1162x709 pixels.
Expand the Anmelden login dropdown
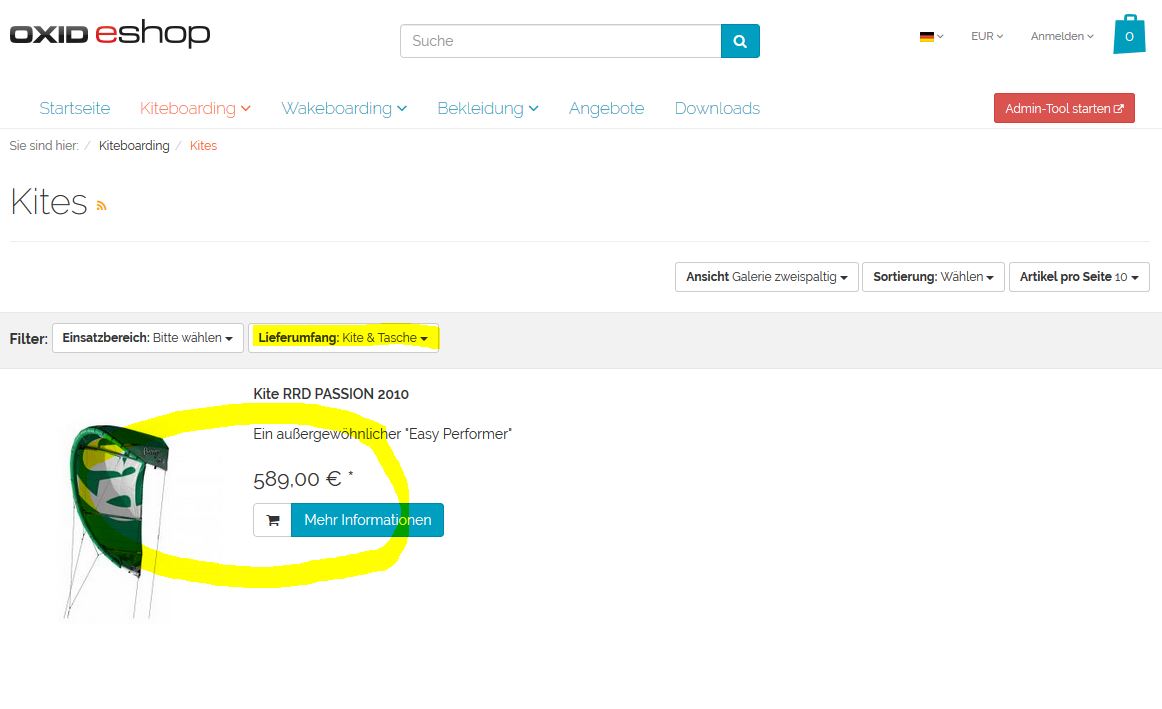[1061, 36]
